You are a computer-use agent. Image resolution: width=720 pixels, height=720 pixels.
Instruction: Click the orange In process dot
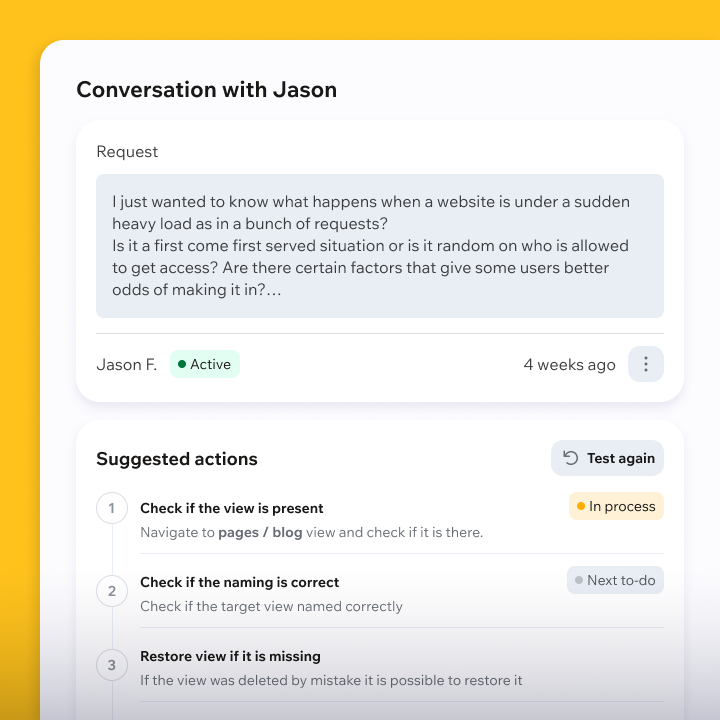[579, 506]
